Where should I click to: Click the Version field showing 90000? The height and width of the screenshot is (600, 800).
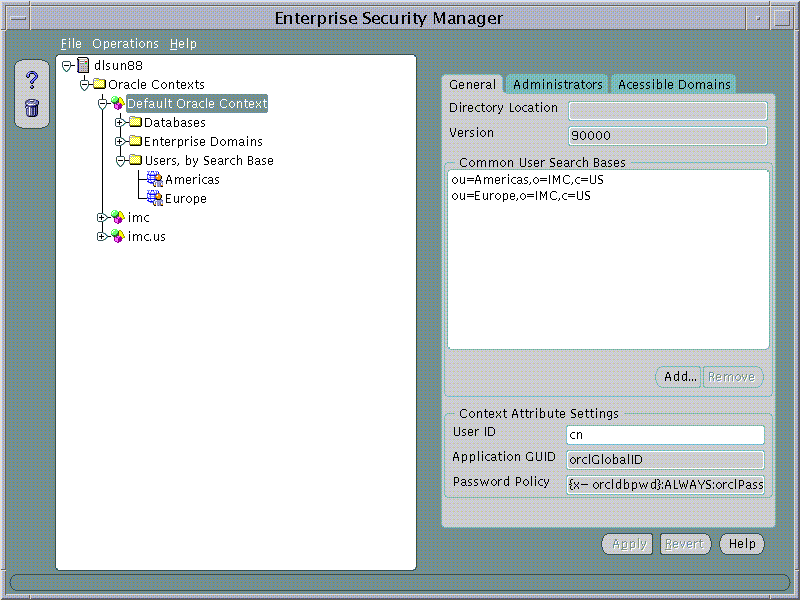(x=667, y=136)
